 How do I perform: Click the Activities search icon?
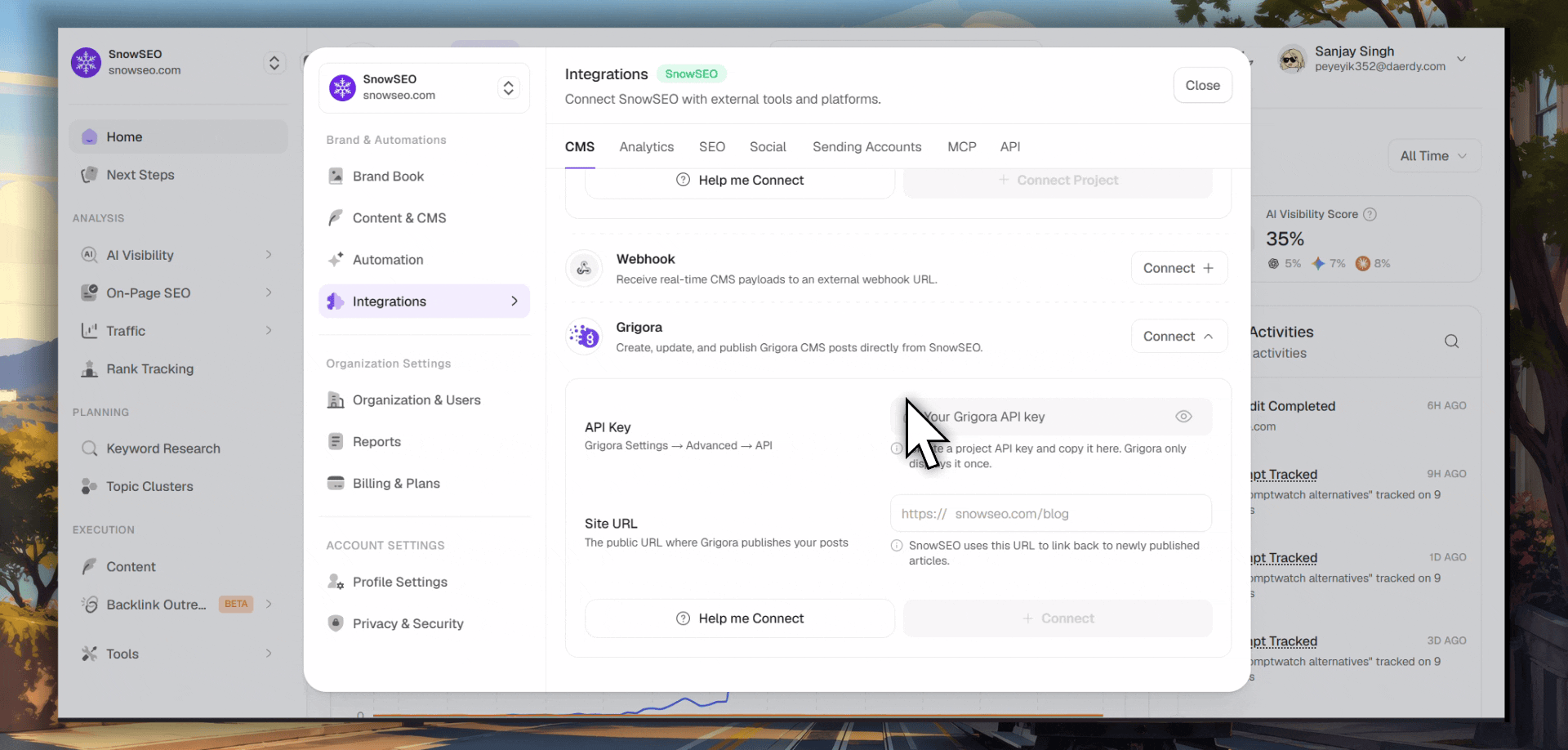click(x=1451, y=342)
